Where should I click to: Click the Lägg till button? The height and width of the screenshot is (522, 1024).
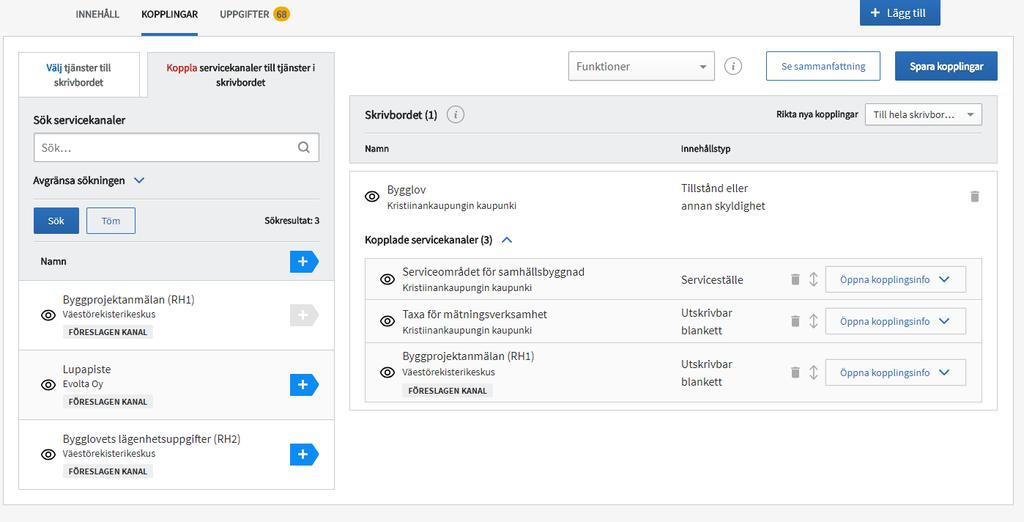click(900, 13)
